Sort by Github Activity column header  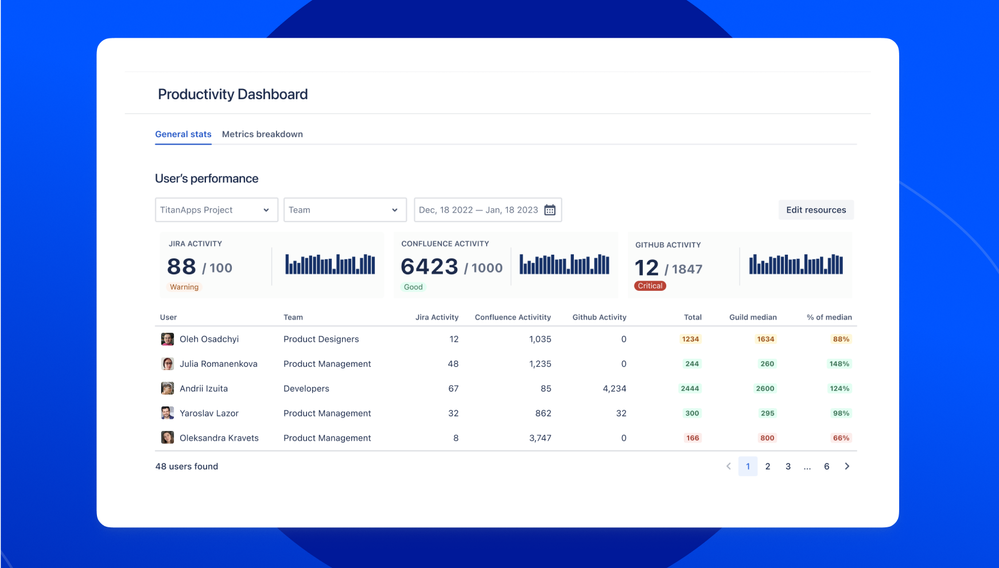599,317
